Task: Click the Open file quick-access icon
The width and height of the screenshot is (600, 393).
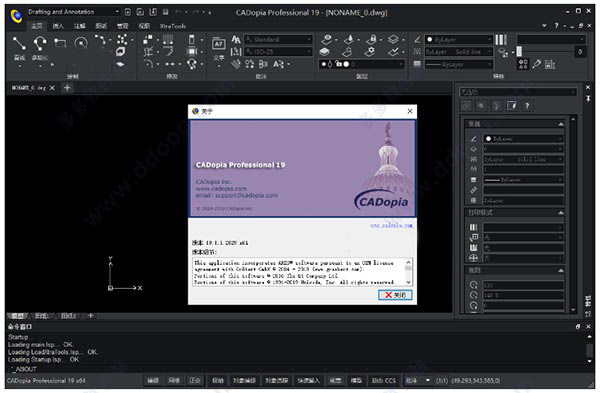Action: pos(140,12)
